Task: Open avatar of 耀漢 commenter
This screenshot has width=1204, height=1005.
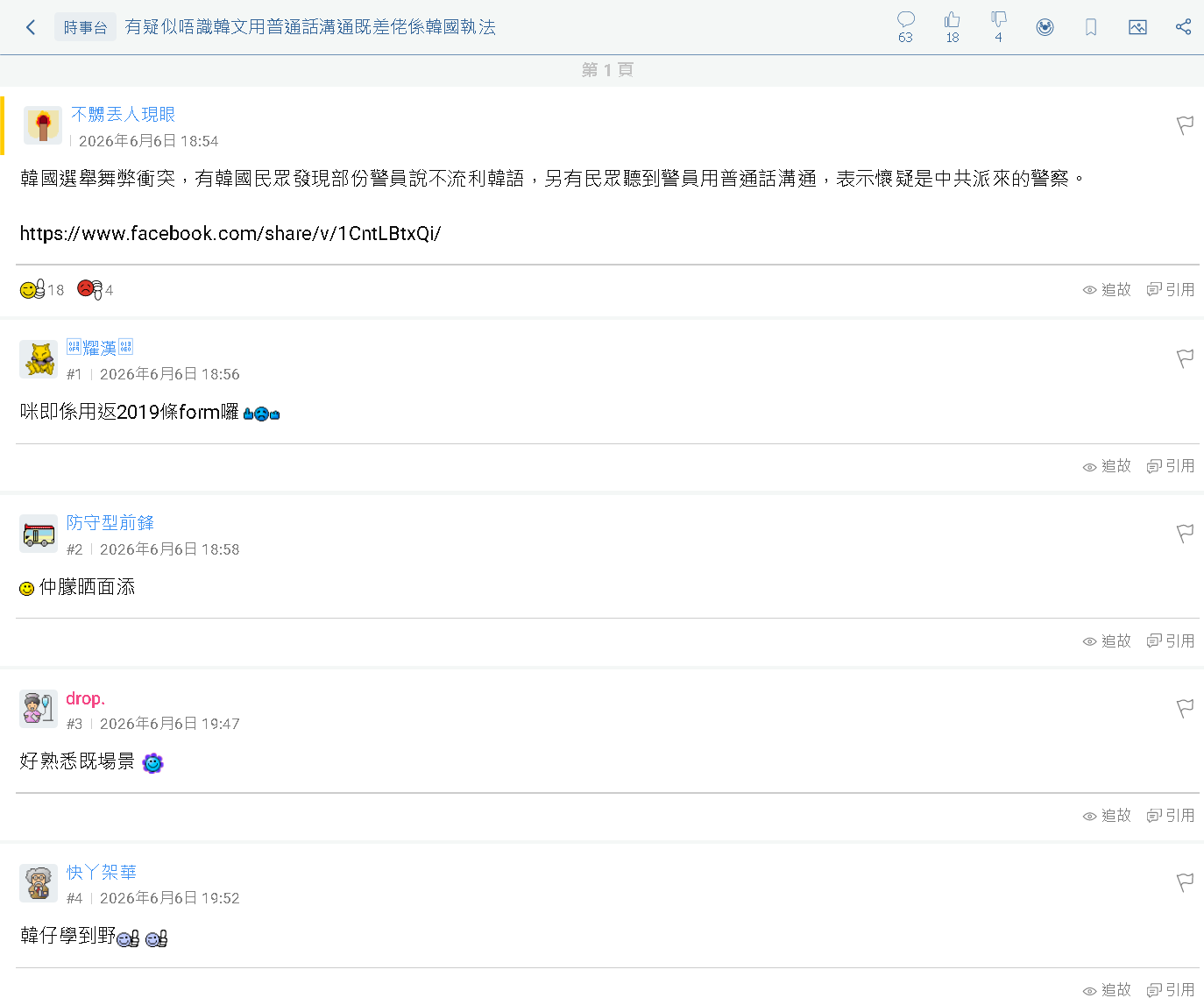Action: [39, 359]
